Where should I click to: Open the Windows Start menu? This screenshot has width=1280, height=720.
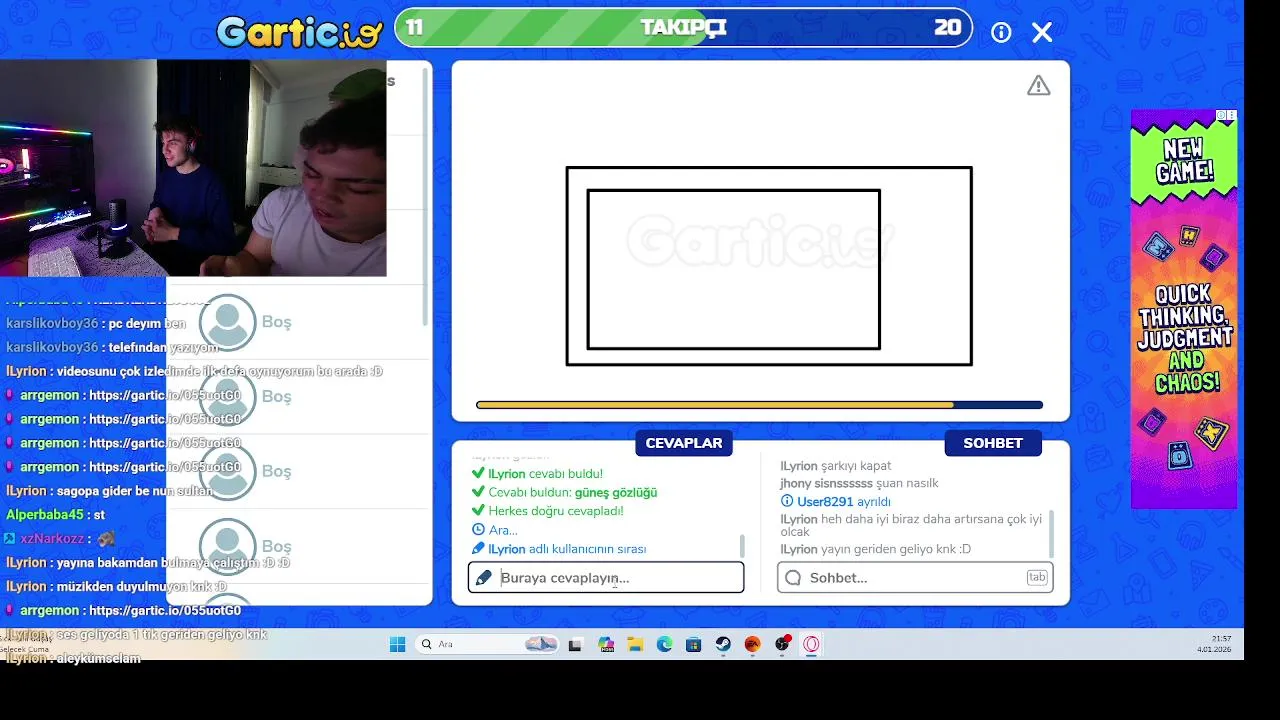pos(397,644)
